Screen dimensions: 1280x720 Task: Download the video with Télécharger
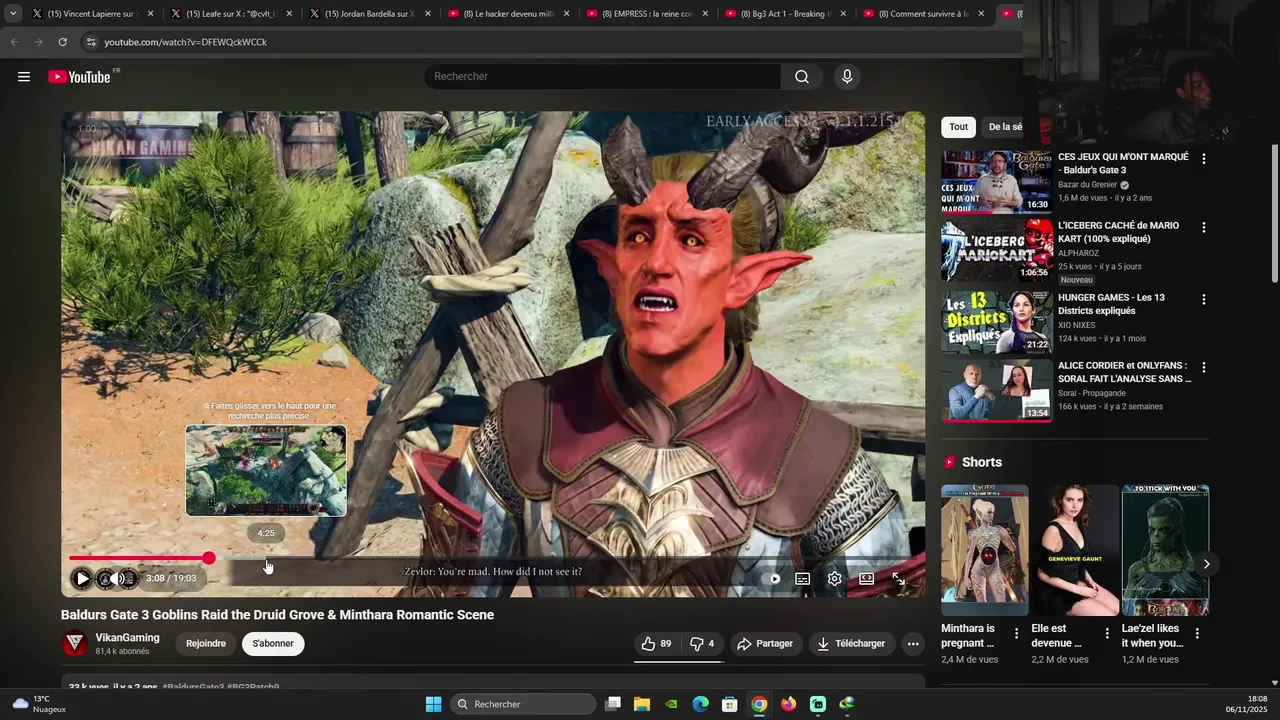click(851, 644)
